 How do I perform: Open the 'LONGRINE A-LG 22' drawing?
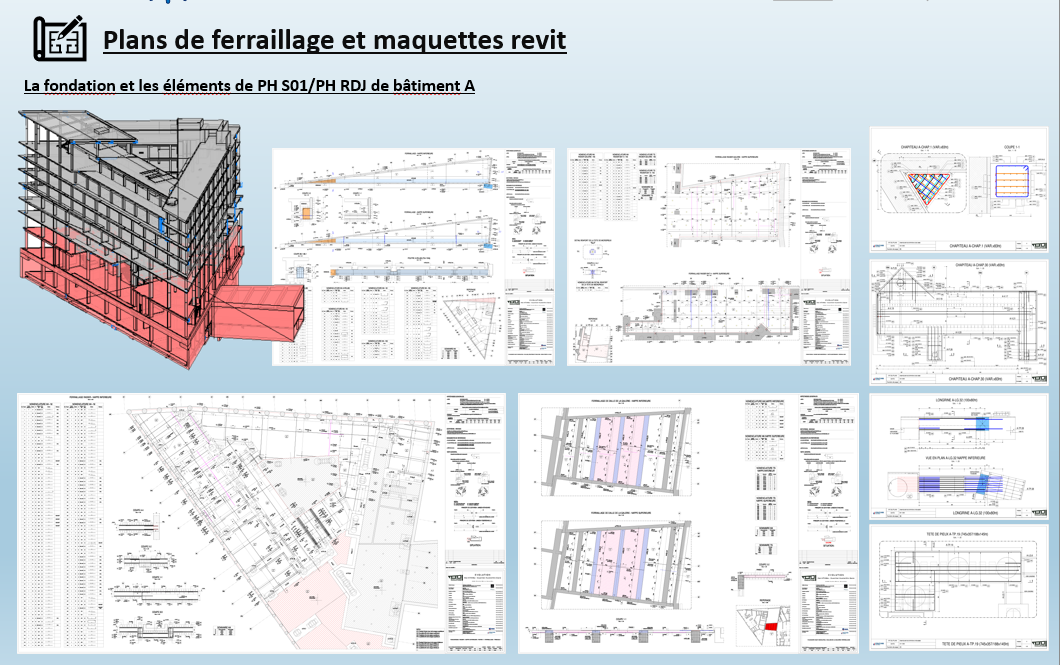[x=960, y=455]
